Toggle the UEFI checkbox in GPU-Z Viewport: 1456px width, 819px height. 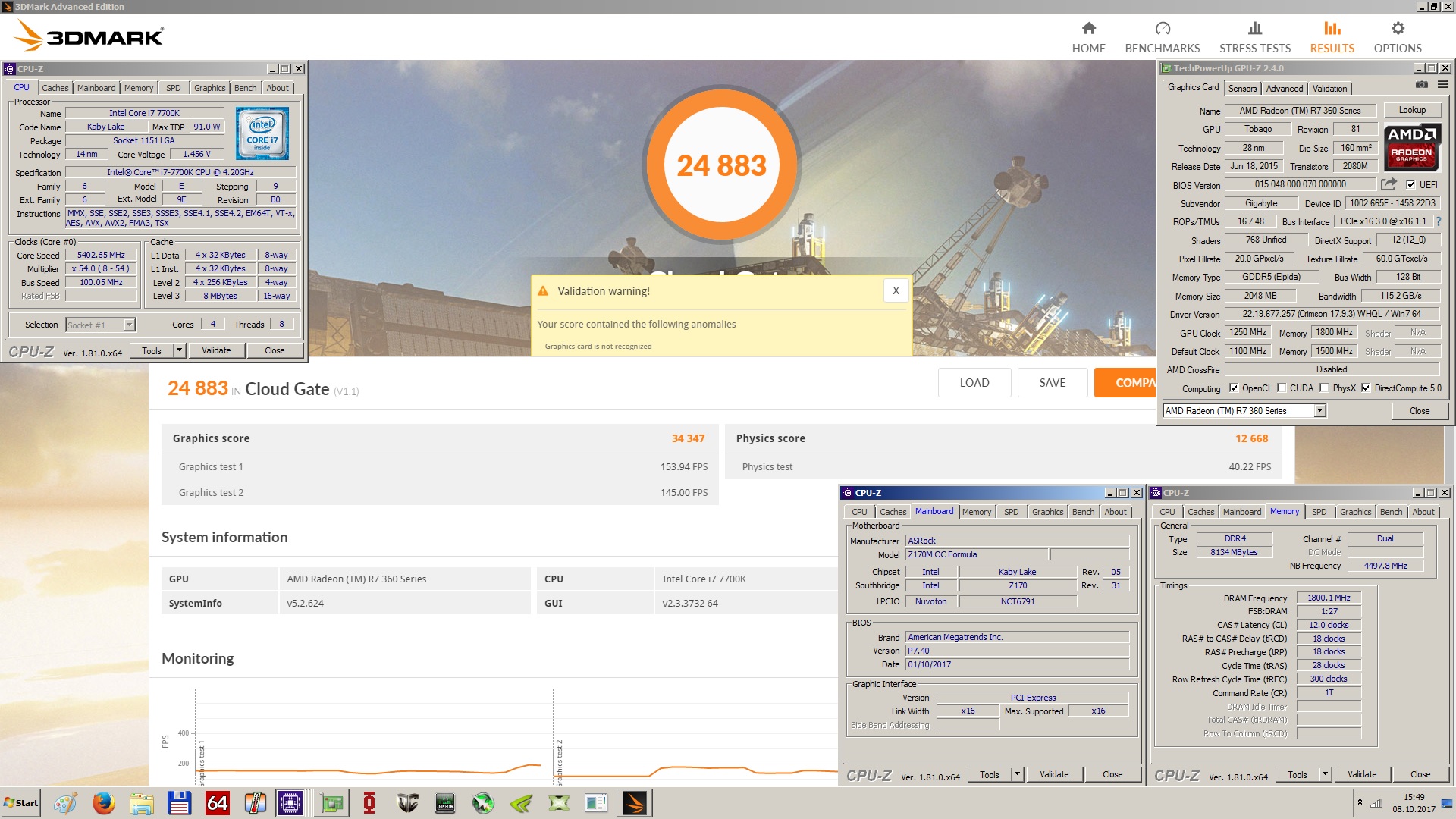pyautogui.click(x=1410, y=184)
